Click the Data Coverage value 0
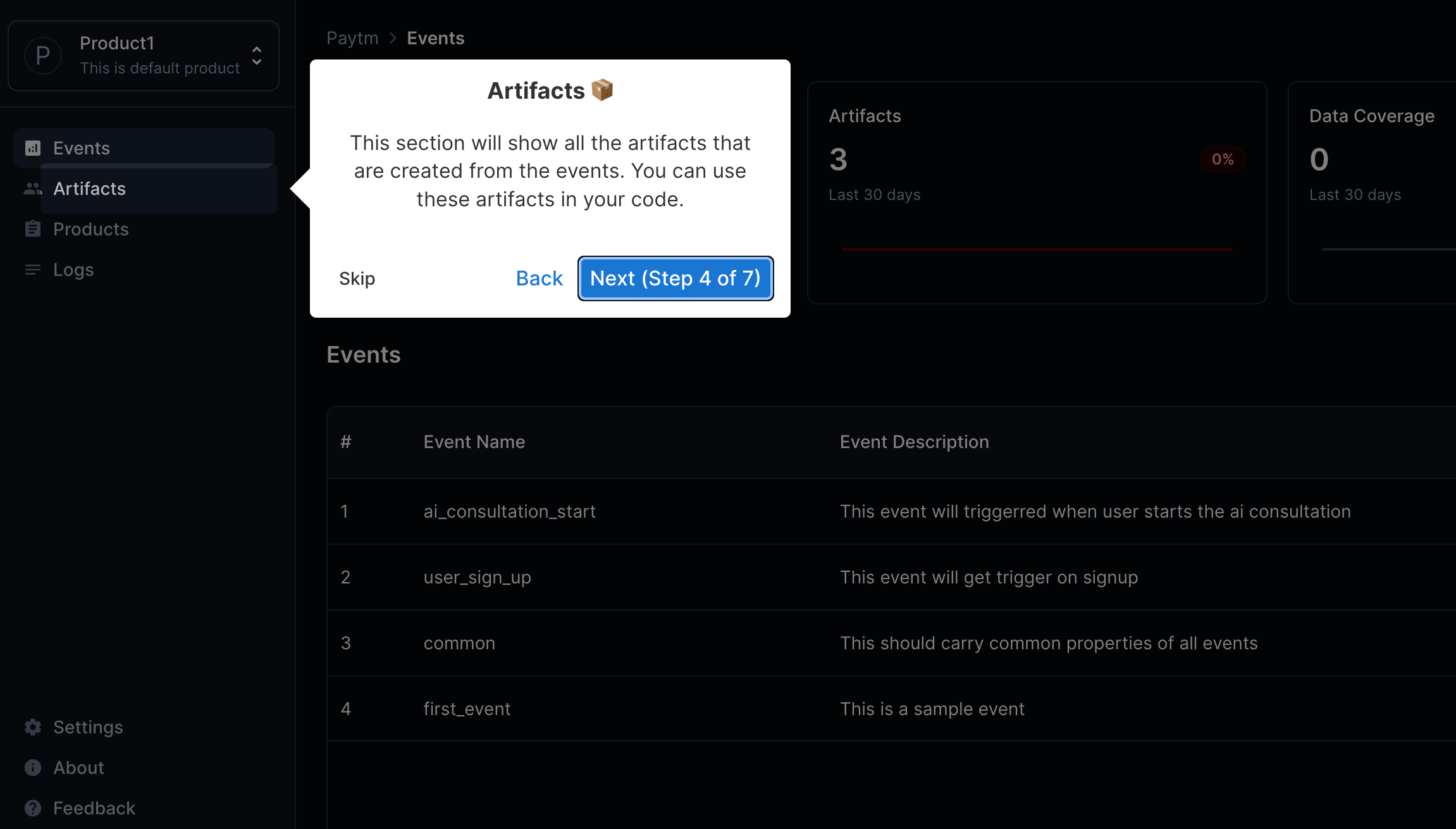 pyautogui.click(x=1319, y=159)
